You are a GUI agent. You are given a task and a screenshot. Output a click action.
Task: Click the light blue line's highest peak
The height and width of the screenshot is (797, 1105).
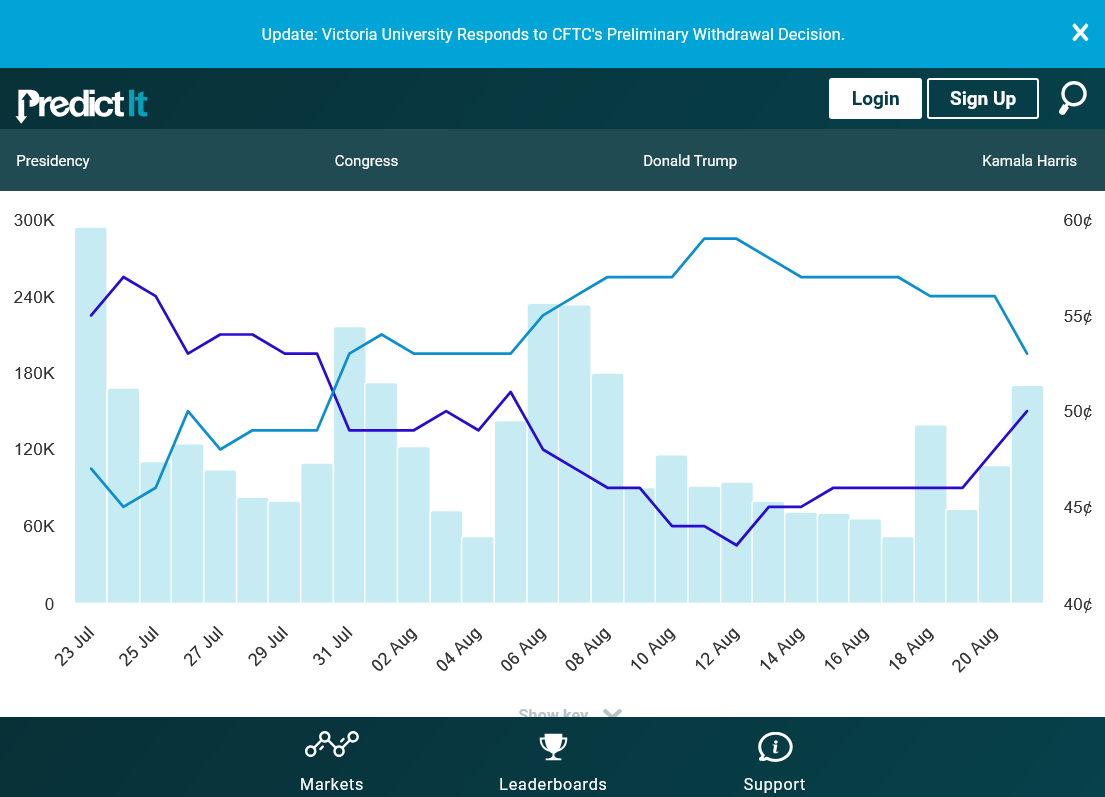point(720,239)
